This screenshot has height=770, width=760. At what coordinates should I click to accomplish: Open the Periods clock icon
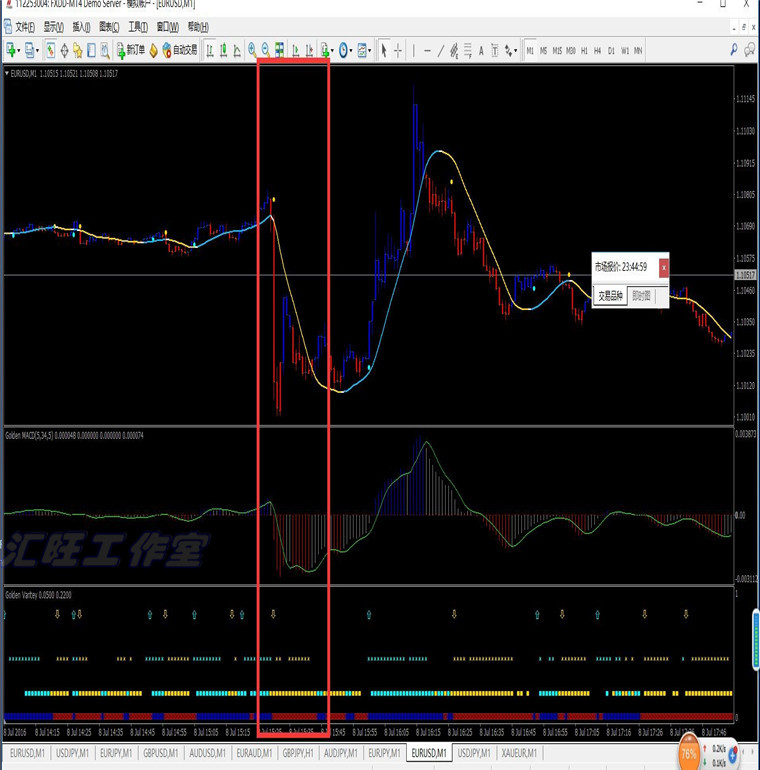(x=343, y=50)
